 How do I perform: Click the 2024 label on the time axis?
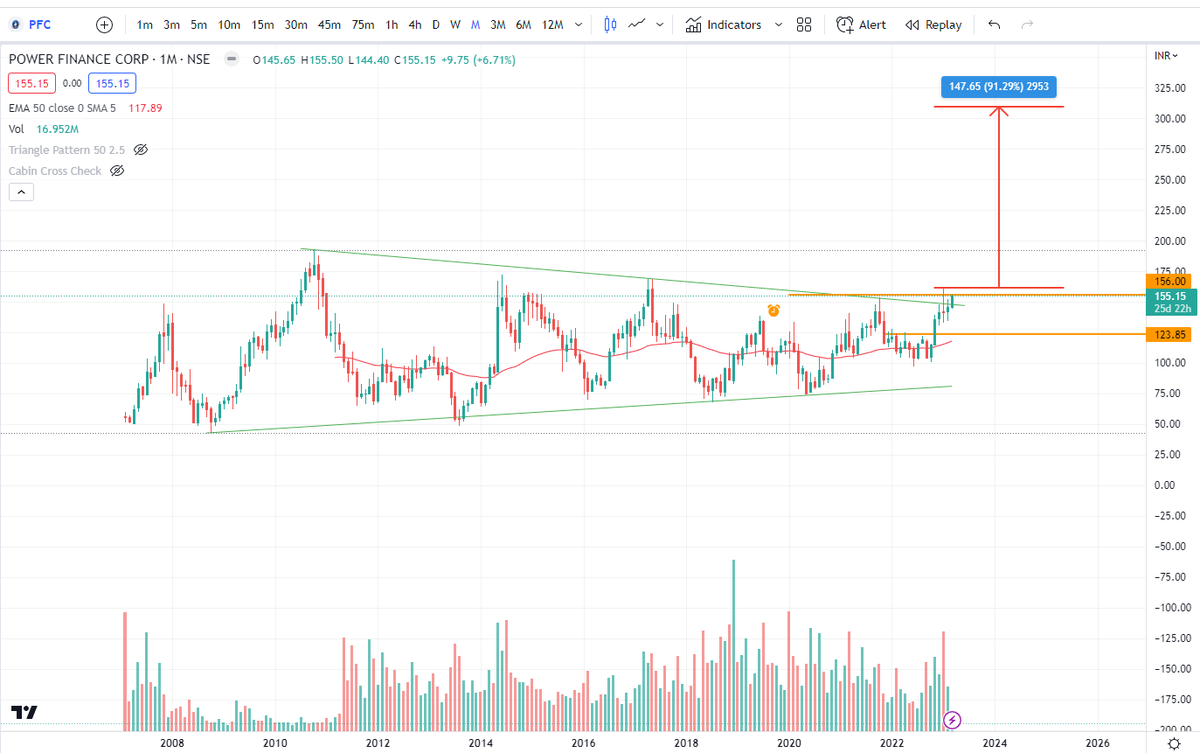pos(994,743)
